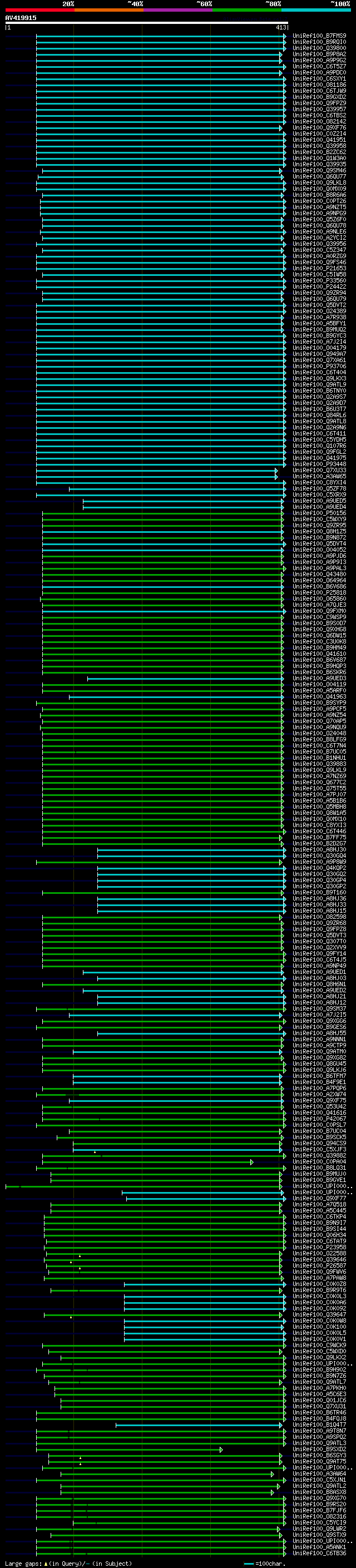
Task: Click UniRef100_B8R6A6 subject name
Action: [319, 195]
